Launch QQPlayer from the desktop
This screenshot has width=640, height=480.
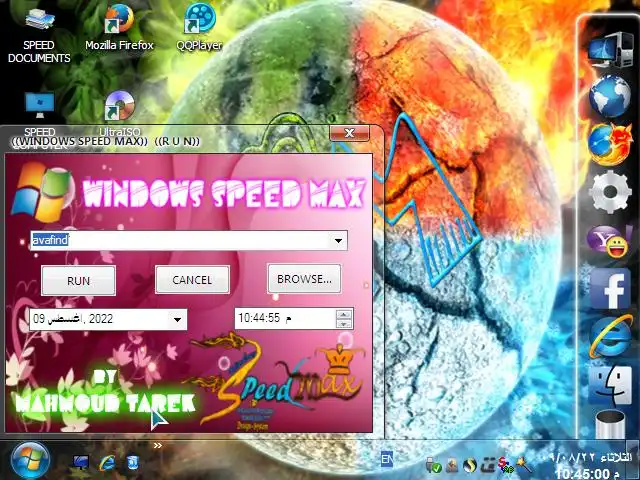coord(199,28)
